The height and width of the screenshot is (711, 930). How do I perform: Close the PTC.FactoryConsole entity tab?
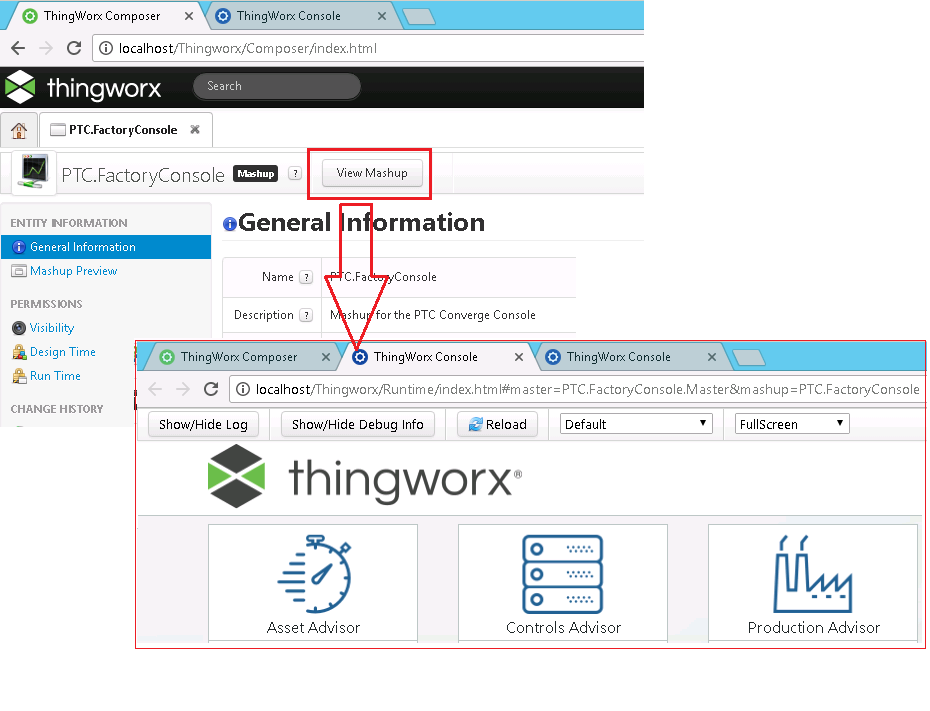pos(195,129)
